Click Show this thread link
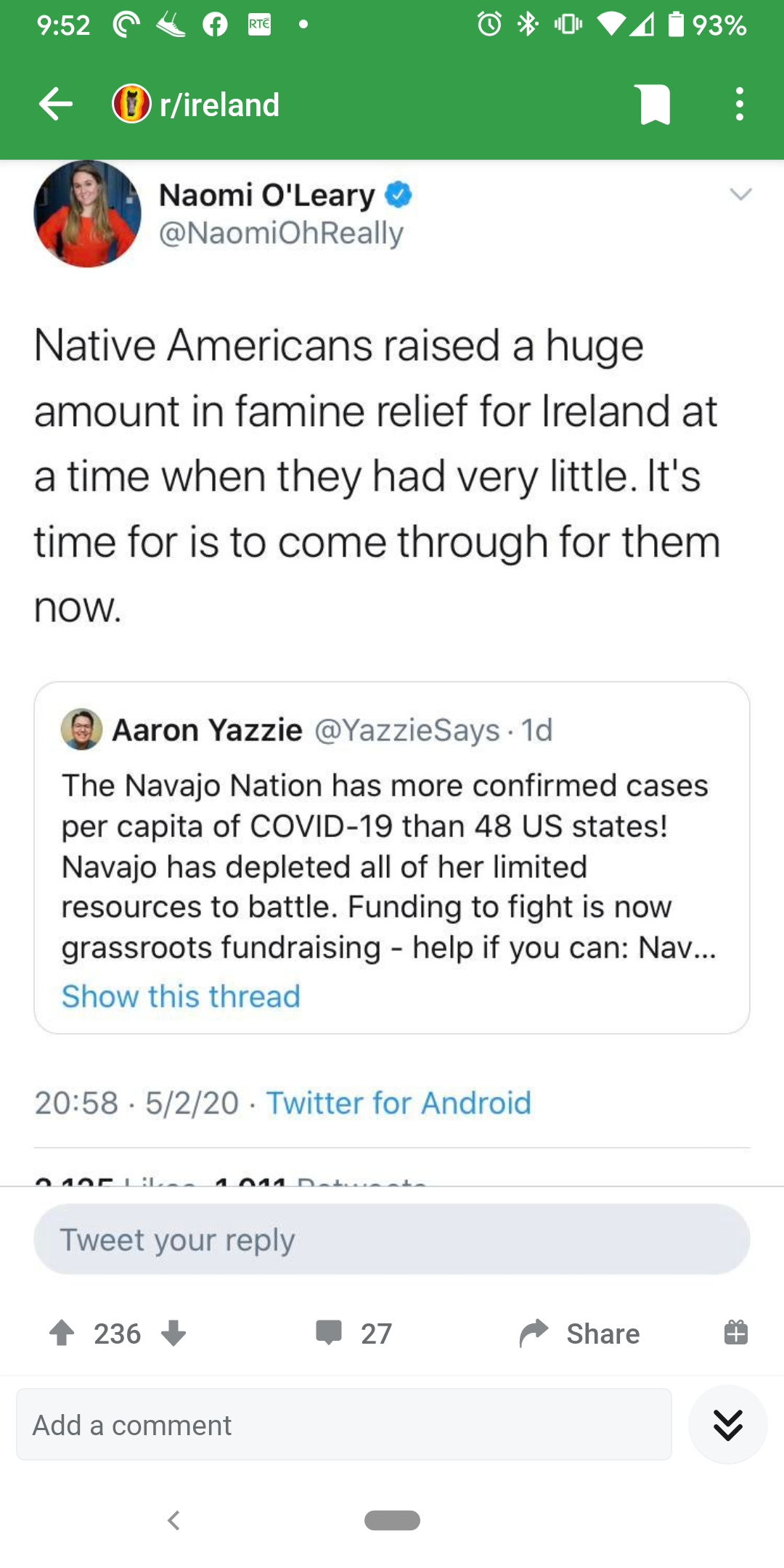Image resolution: width=784 pixels, height=1568 pixels. tap(181, 996)
